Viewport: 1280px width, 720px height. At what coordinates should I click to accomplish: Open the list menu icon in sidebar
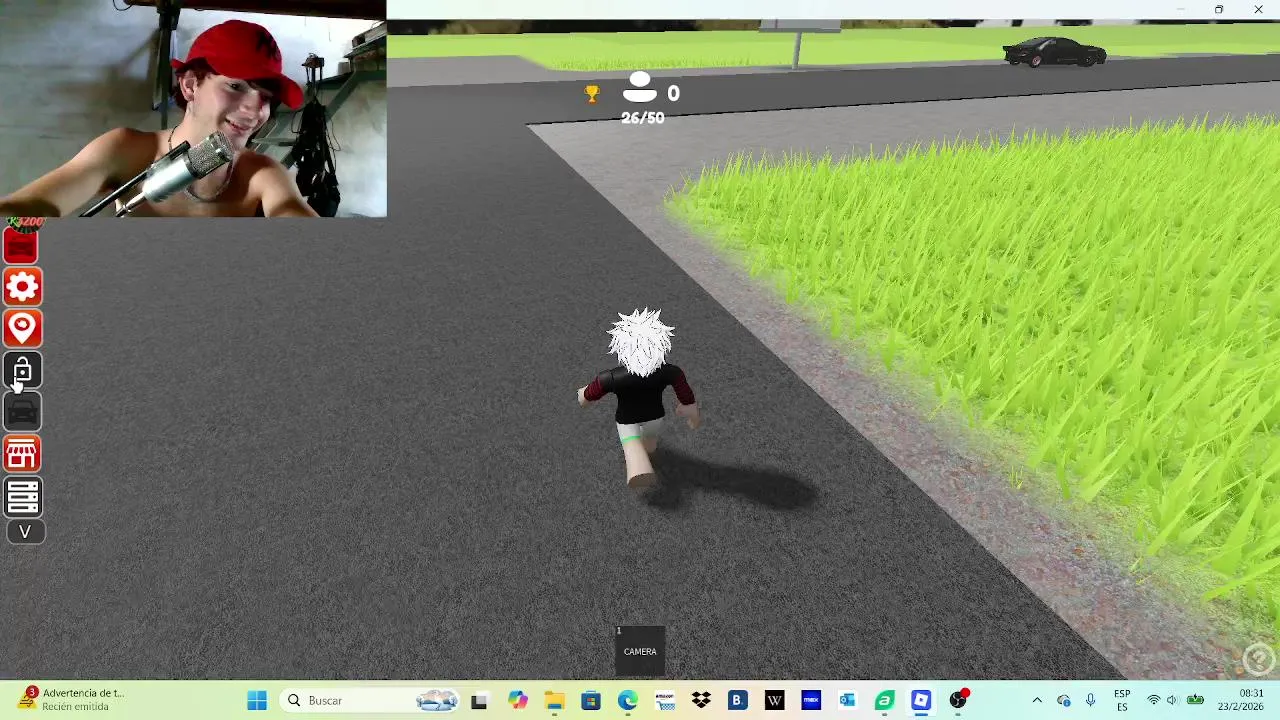(x=23, y=496)
